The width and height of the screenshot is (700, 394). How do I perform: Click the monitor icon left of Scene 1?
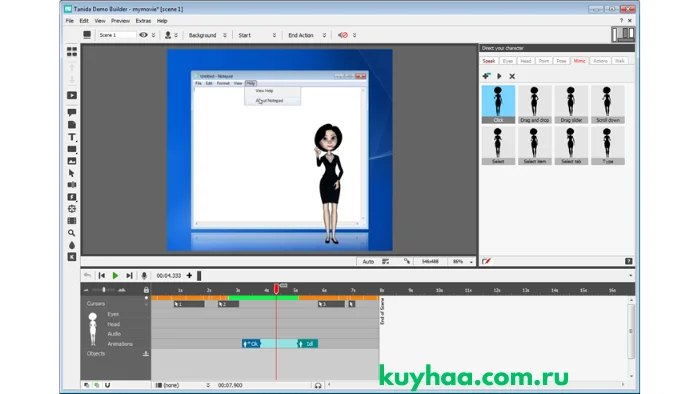[x=87, y=35]
